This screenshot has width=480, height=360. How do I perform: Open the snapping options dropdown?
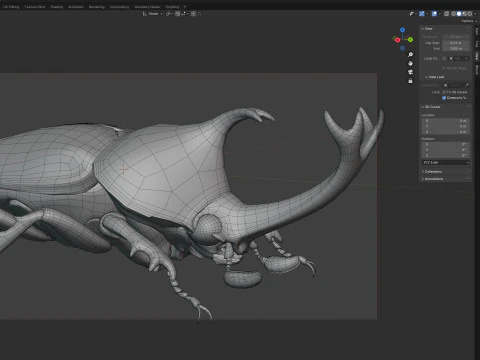(x=184, y=14)
